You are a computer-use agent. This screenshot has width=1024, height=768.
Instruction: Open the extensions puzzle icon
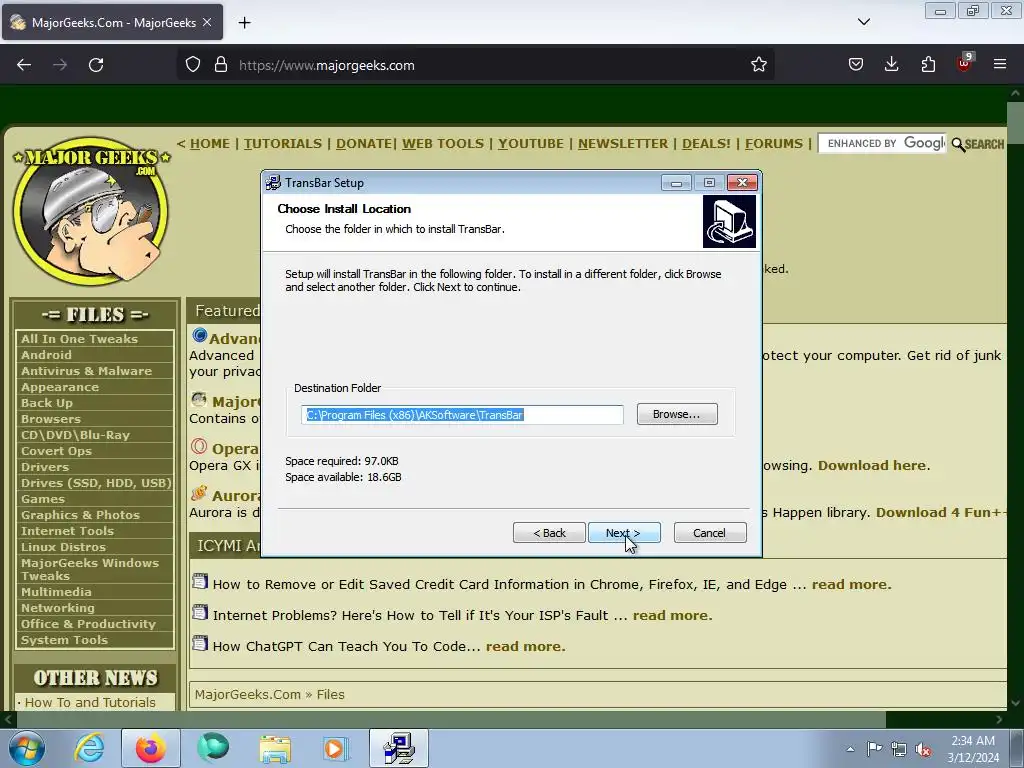tap(928, 65)
